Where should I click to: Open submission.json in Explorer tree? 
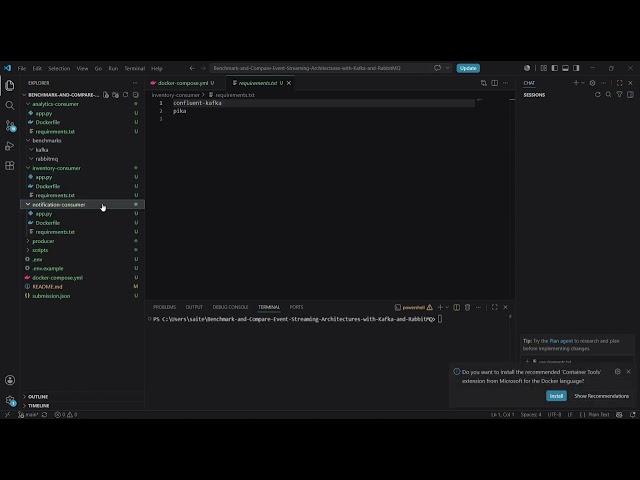tap(82, 296)
